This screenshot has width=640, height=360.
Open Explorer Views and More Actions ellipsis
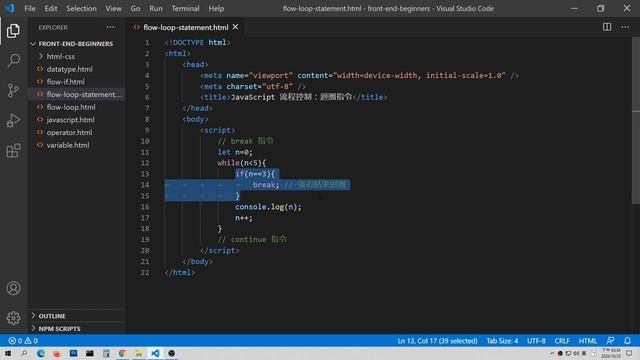click(x=110, y=27)
